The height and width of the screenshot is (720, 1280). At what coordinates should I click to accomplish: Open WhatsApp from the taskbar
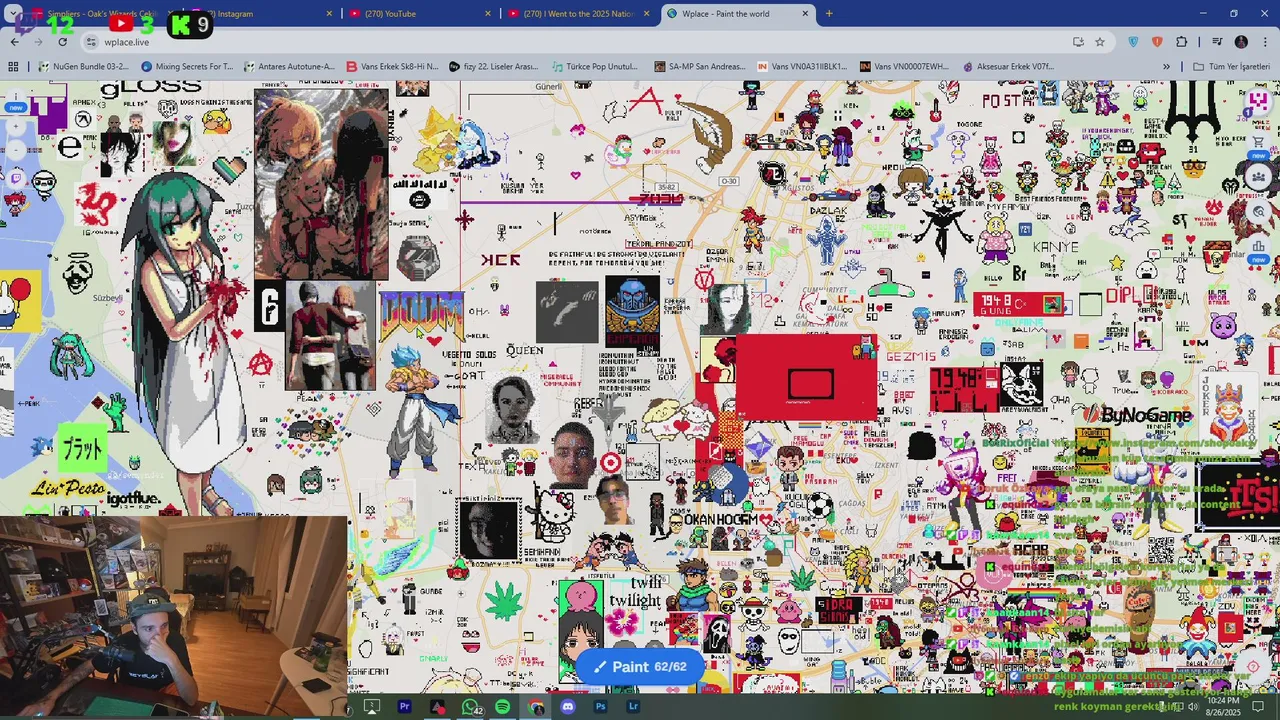[x=470, y=707]
